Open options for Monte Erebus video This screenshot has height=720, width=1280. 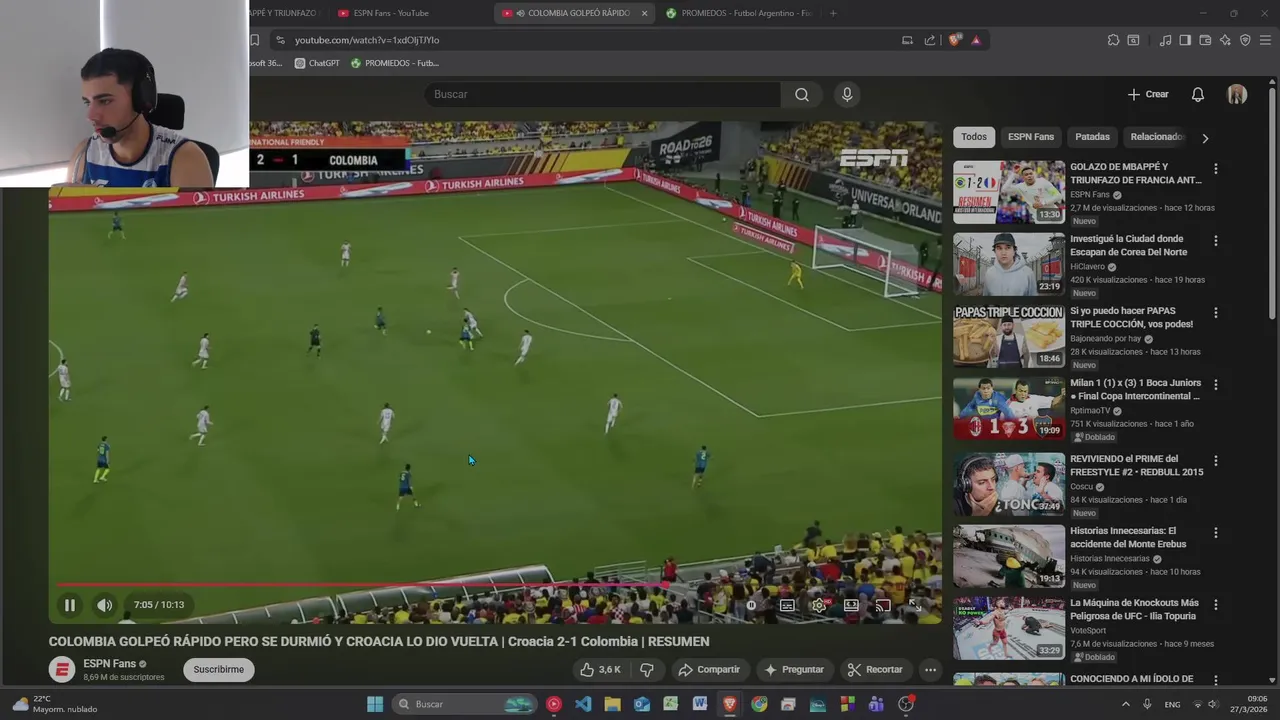pos(1216,533)
